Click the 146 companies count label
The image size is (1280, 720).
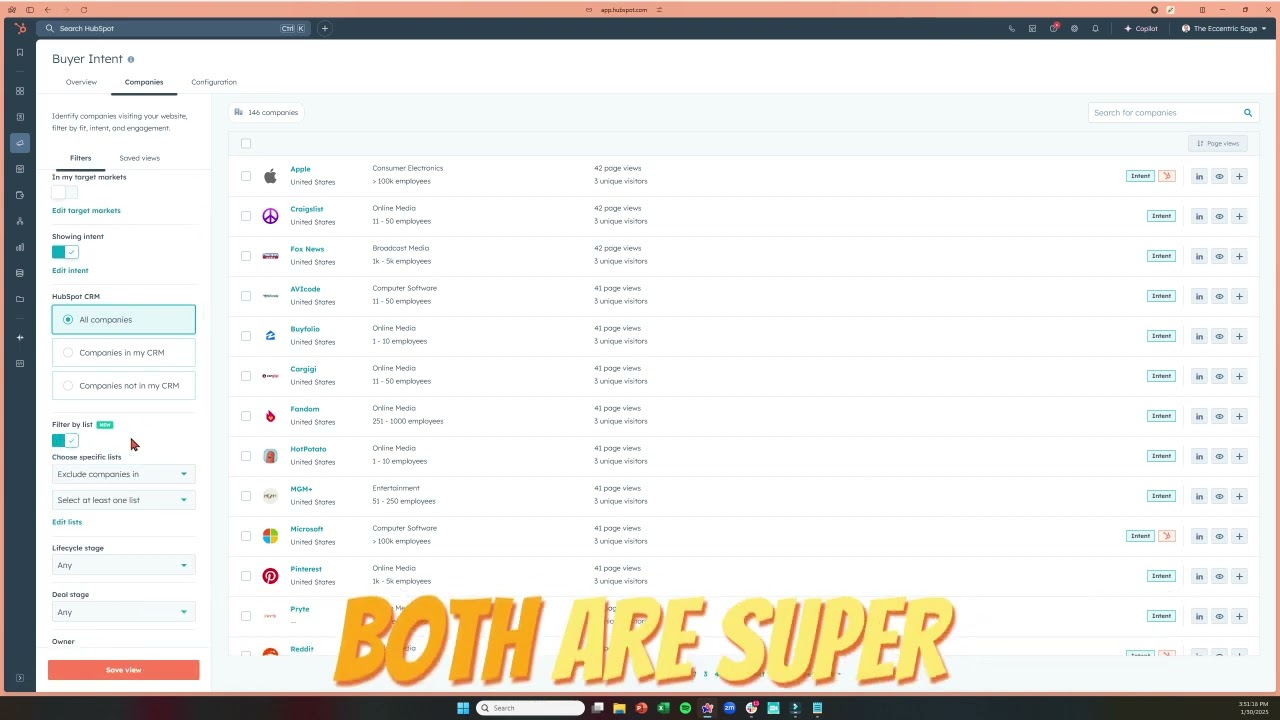266,113
